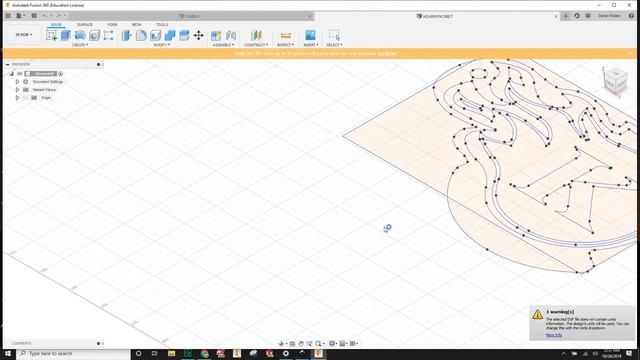Click the Redo arrow
This screenshot has width=640, height=360.
pos(58,16)
